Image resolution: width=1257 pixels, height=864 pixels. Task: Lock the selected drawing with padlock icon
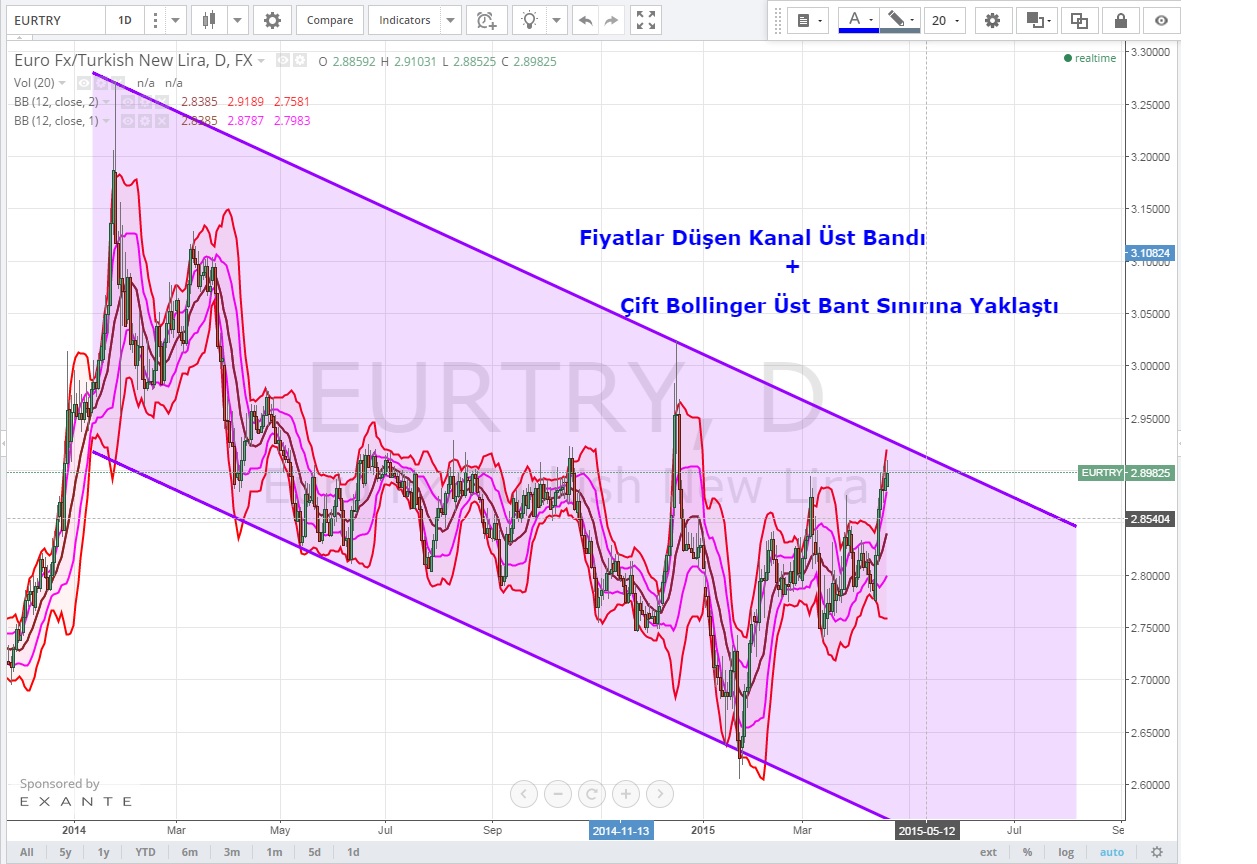tap(1120, 20)
